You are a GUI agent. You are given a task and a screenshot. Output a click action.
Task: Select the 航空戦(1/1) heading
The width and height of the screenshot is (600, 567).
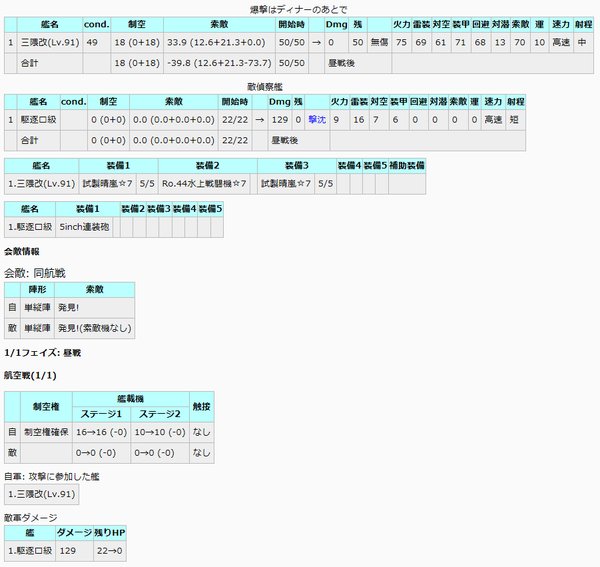pos(30,376)
